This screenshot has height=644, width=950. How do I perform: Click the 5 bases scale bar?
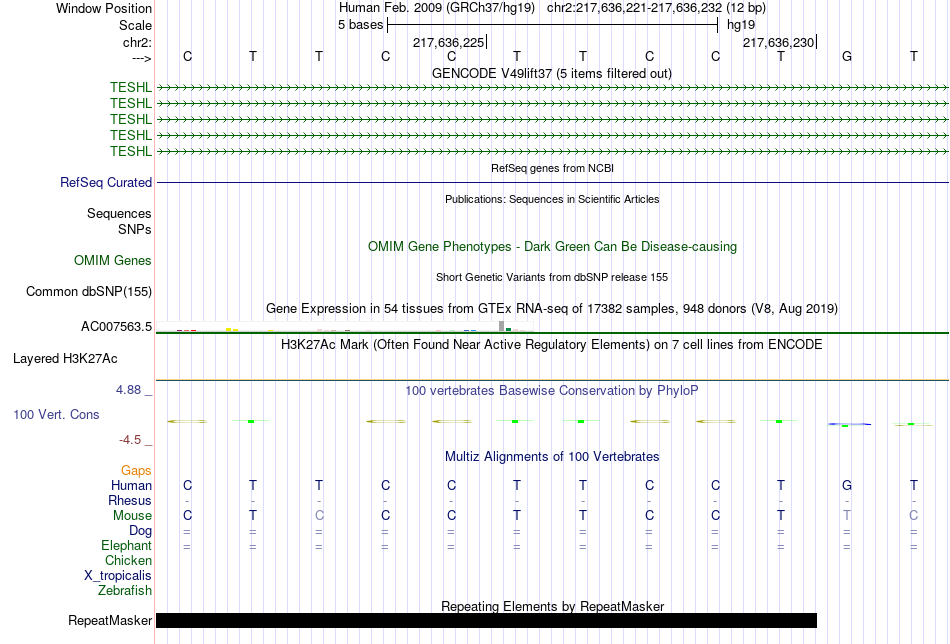(552, 25)
